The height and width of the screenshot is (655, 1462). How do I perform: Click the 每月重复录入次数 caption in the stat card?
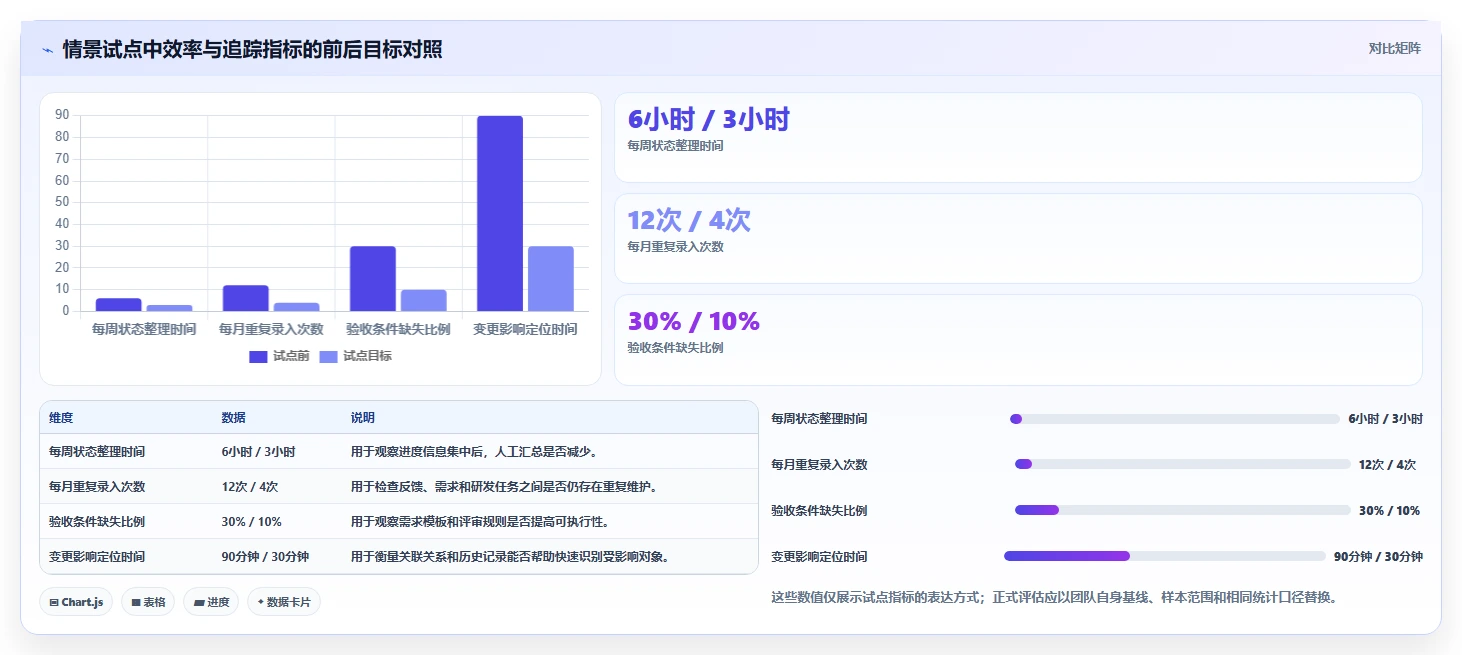tap(675, 247)
